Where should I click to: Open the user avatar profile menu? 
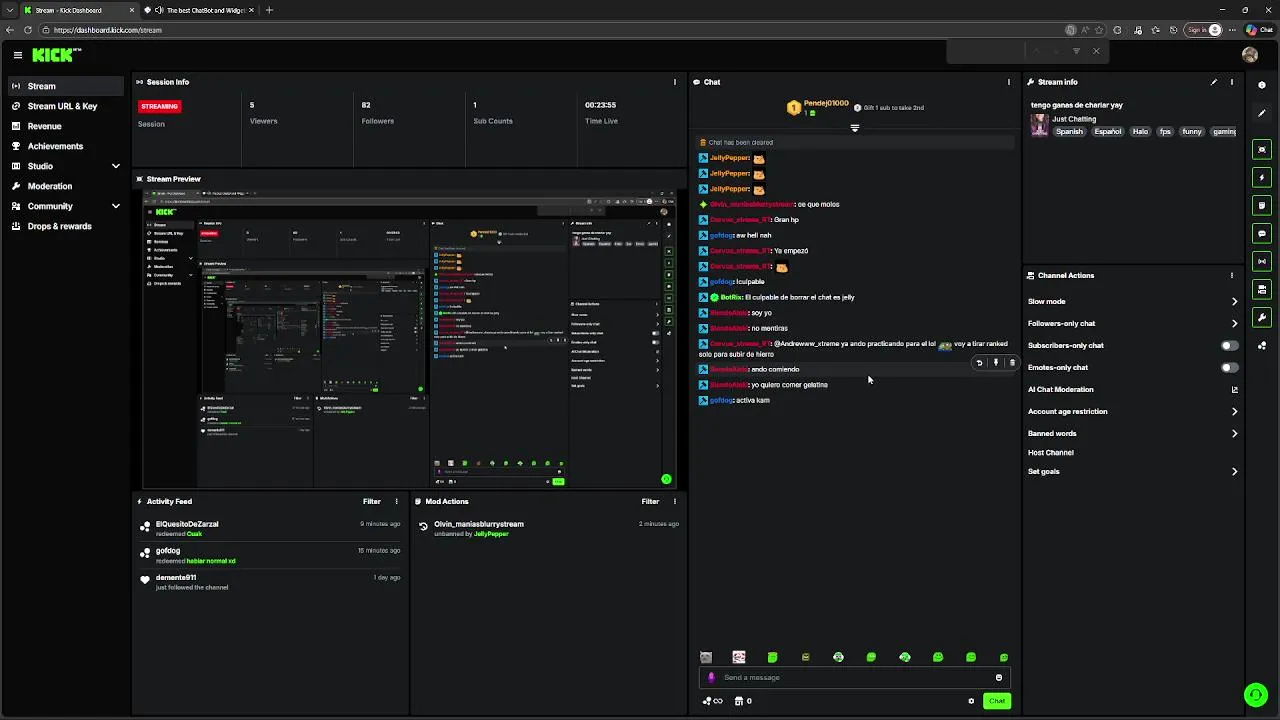[x=1250, y=55]
